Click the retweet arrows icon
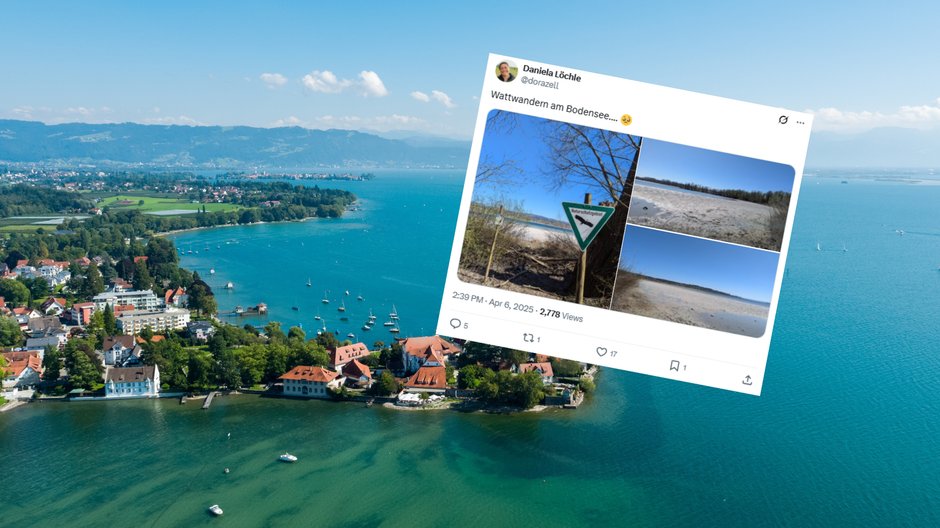The height and width of the screenshot is (528, 940). (528, 338)
